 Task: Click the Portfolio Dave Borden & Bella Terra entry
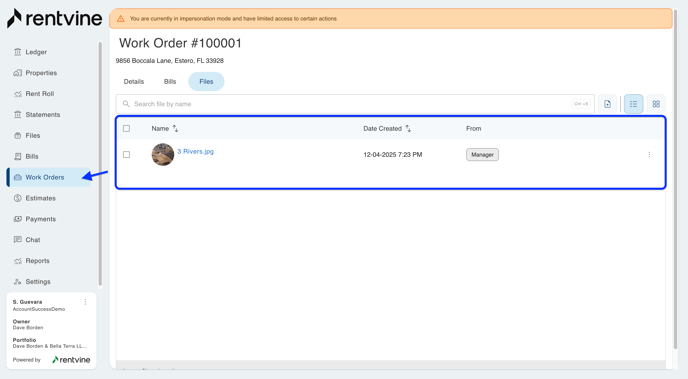click(x=50, y=346)
